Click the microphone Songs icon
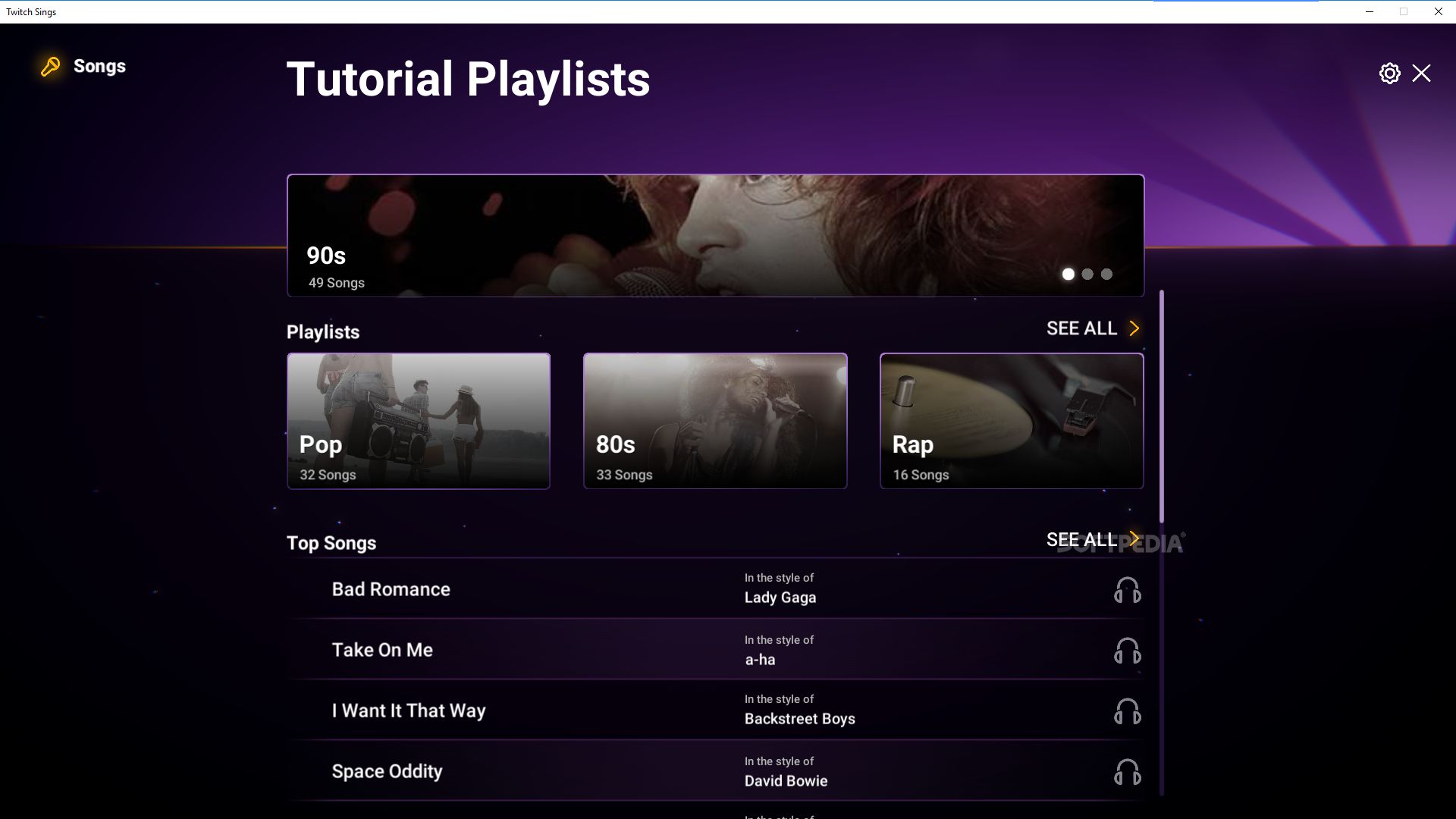Viewport: 1456px width, 819px height. (x=50, y=67)
